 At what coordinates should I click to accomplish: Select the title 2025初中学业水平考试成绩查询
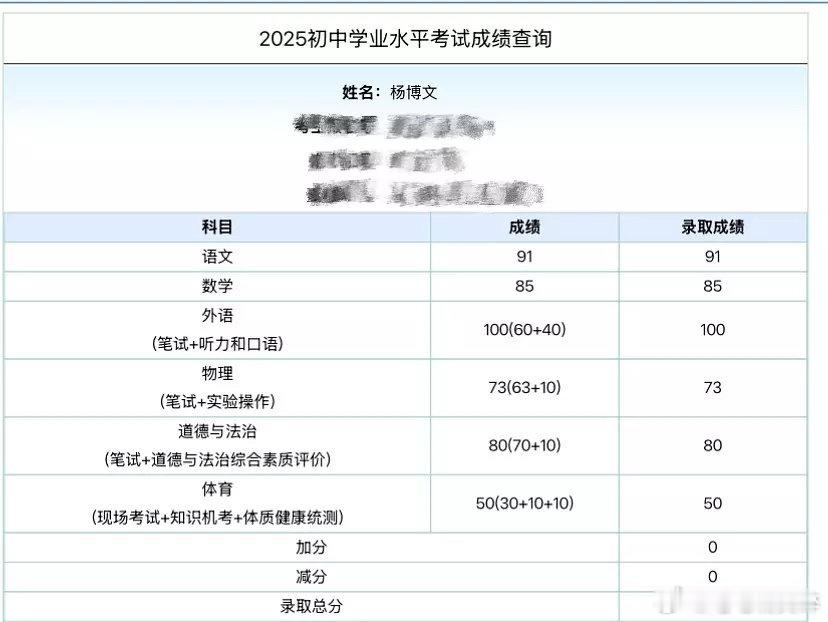(406, 39)
